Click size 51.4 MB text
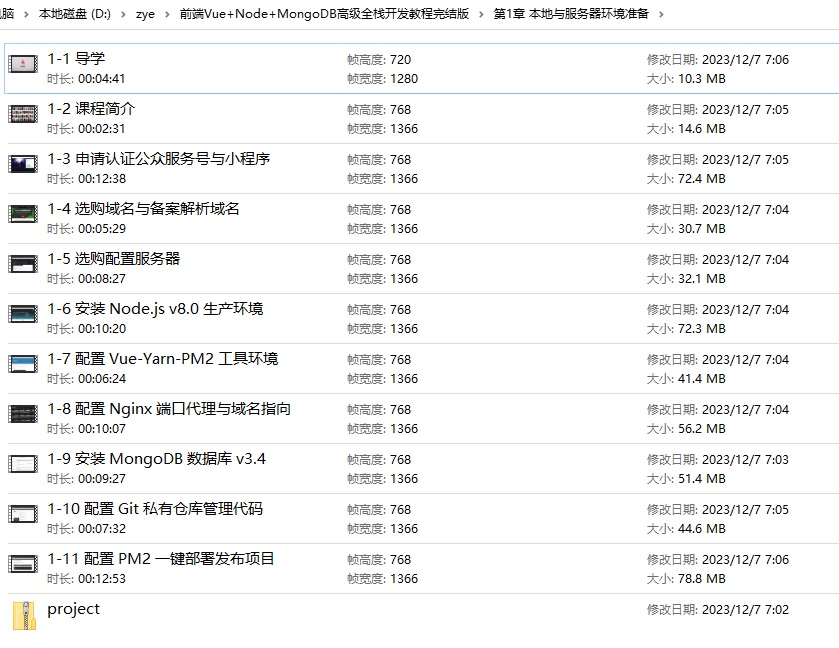This screenshot has width=839, height=648. point(702,479)
